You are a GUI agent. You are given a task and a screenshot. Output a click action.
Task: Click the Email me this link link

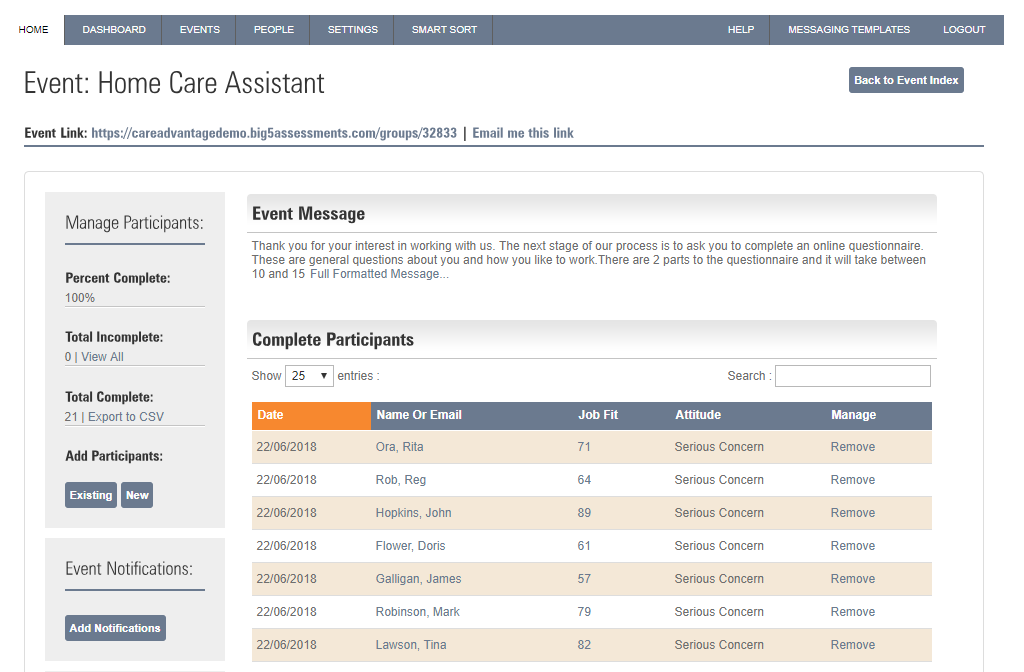(522, 133)
